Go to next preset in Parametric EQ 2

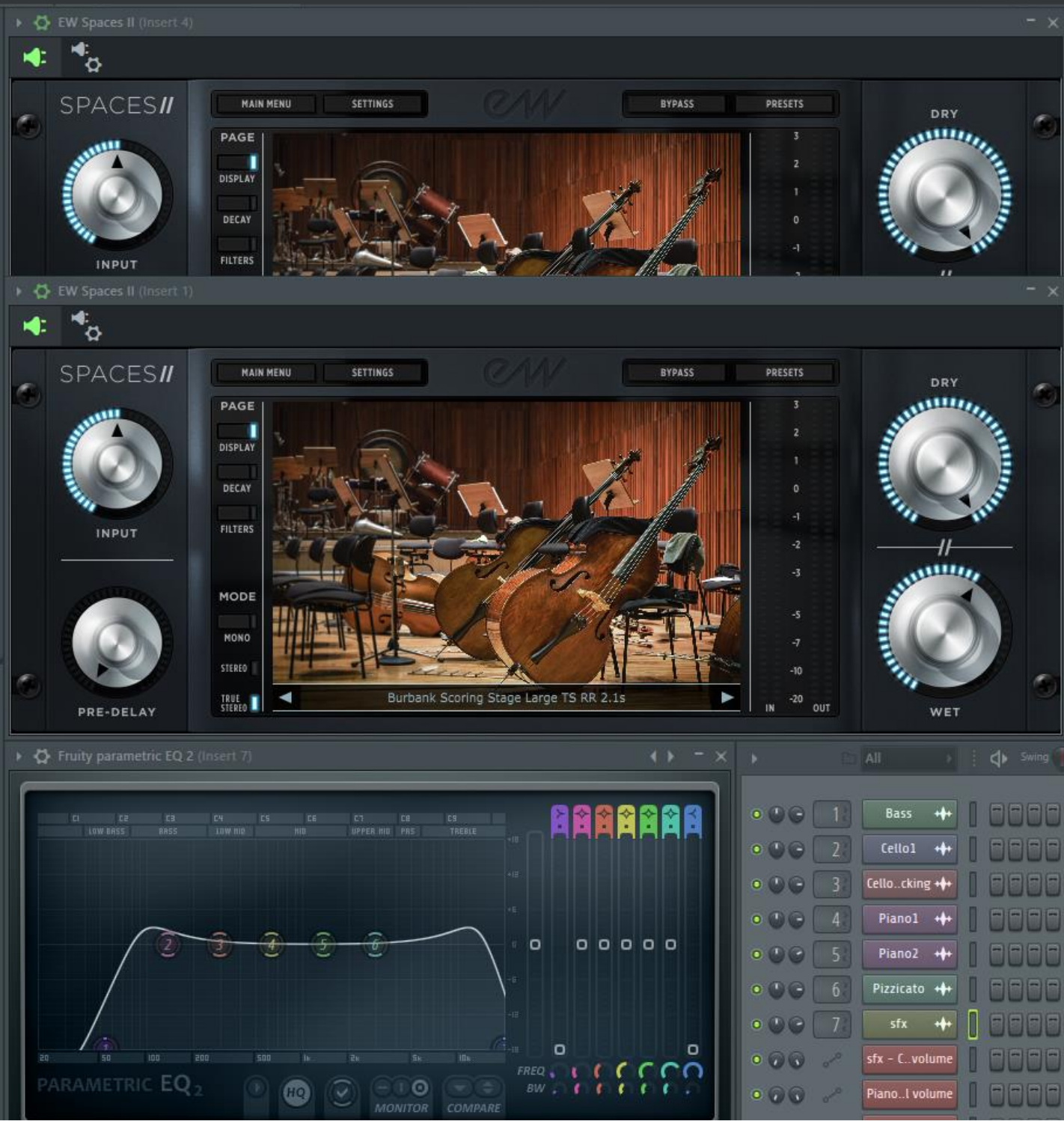coord(670,757)
